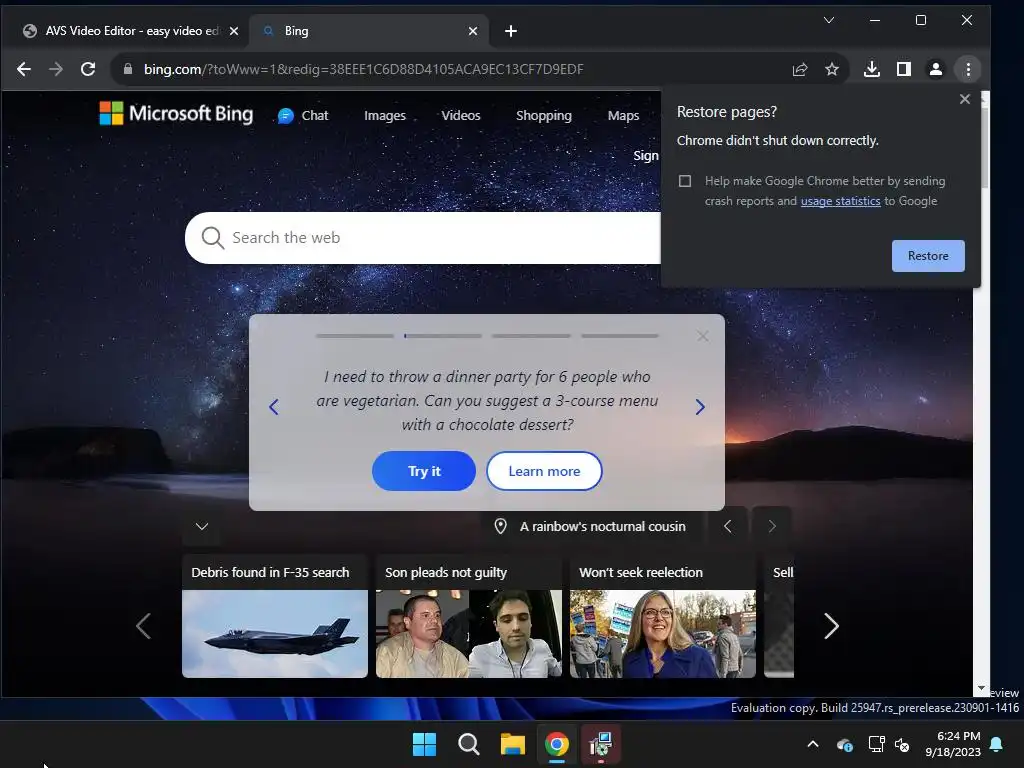Click the Try it button

(x=424, y=471)
